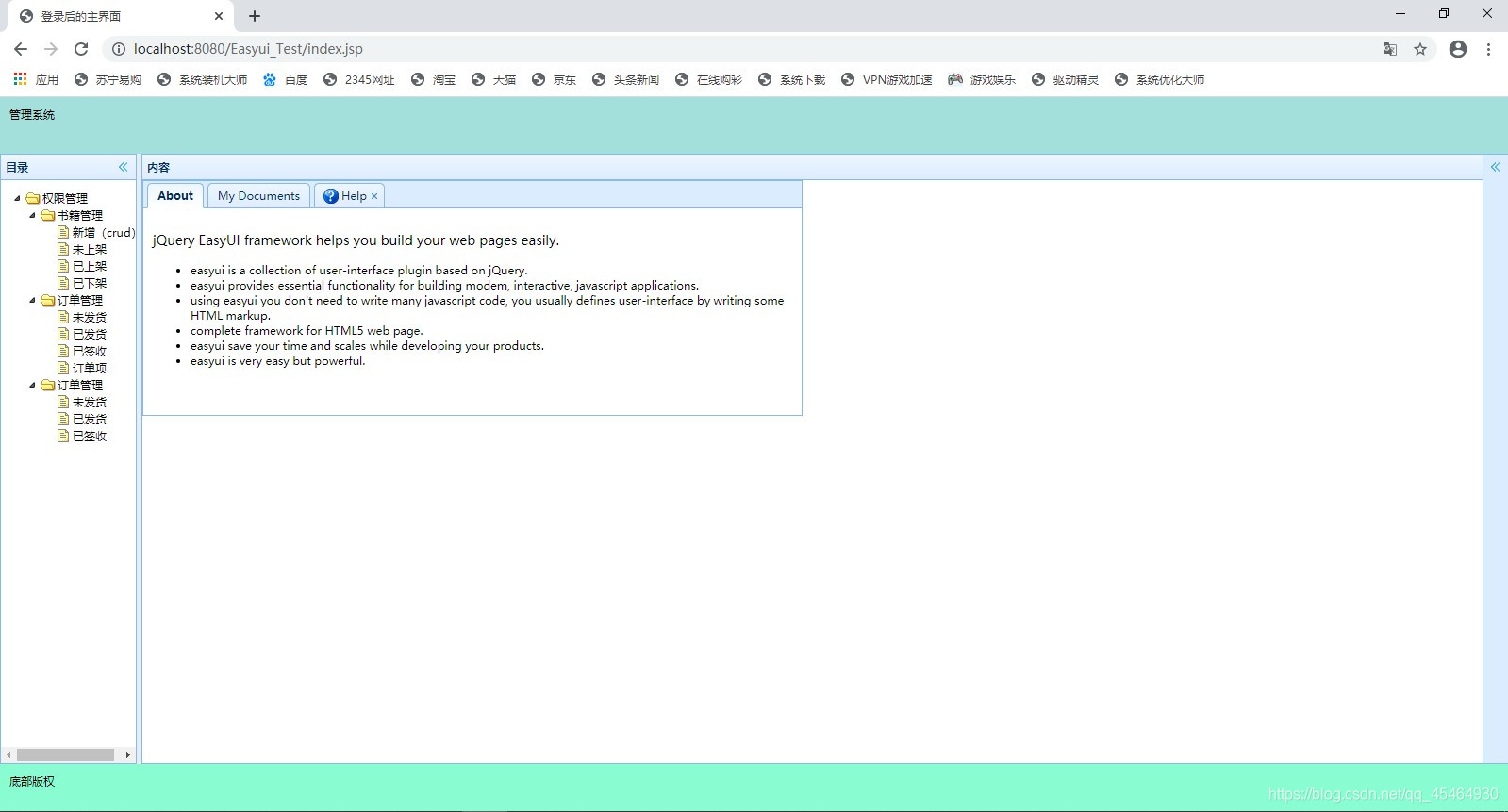This screenshot has height=812, width=1508.
Task: Open a new browser tab with plus
Action: [255, 16]
